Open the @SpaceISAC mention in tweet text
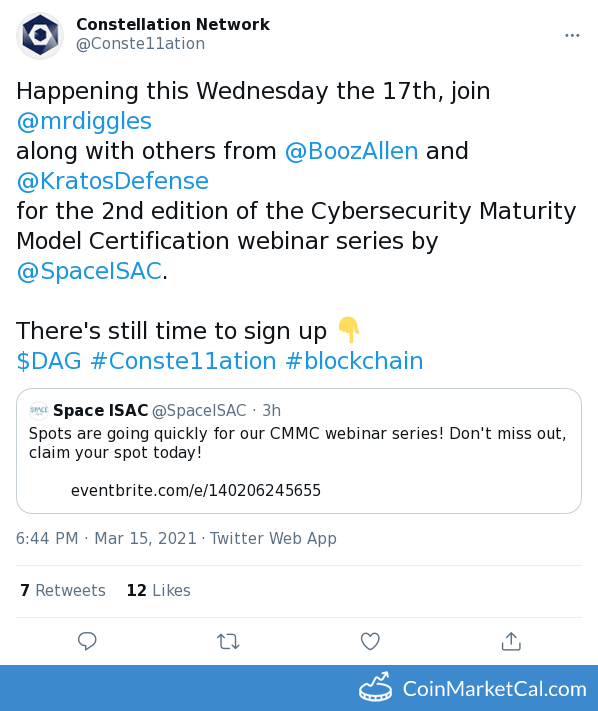Image resolution: width=598 pixels, height=711 pixels. 89,271
